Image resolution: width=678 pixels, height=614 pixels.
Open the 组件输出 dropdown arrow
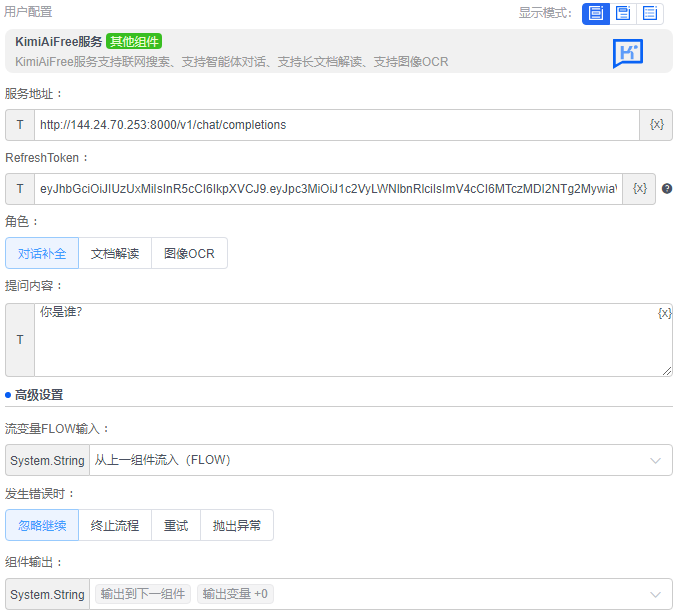[655, 594]
